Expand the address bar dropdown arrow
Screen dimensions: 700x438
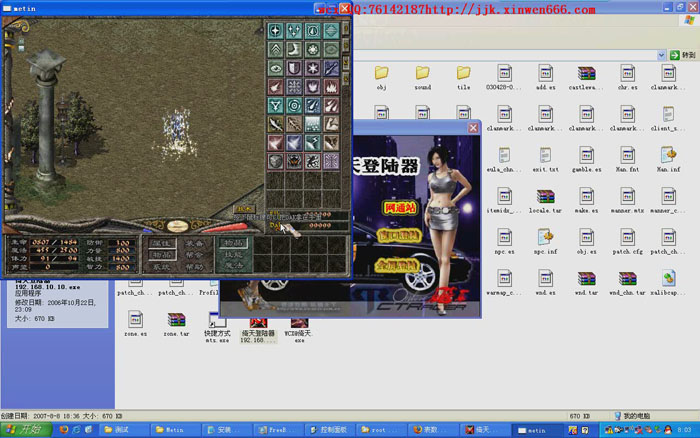coord(662,54)
